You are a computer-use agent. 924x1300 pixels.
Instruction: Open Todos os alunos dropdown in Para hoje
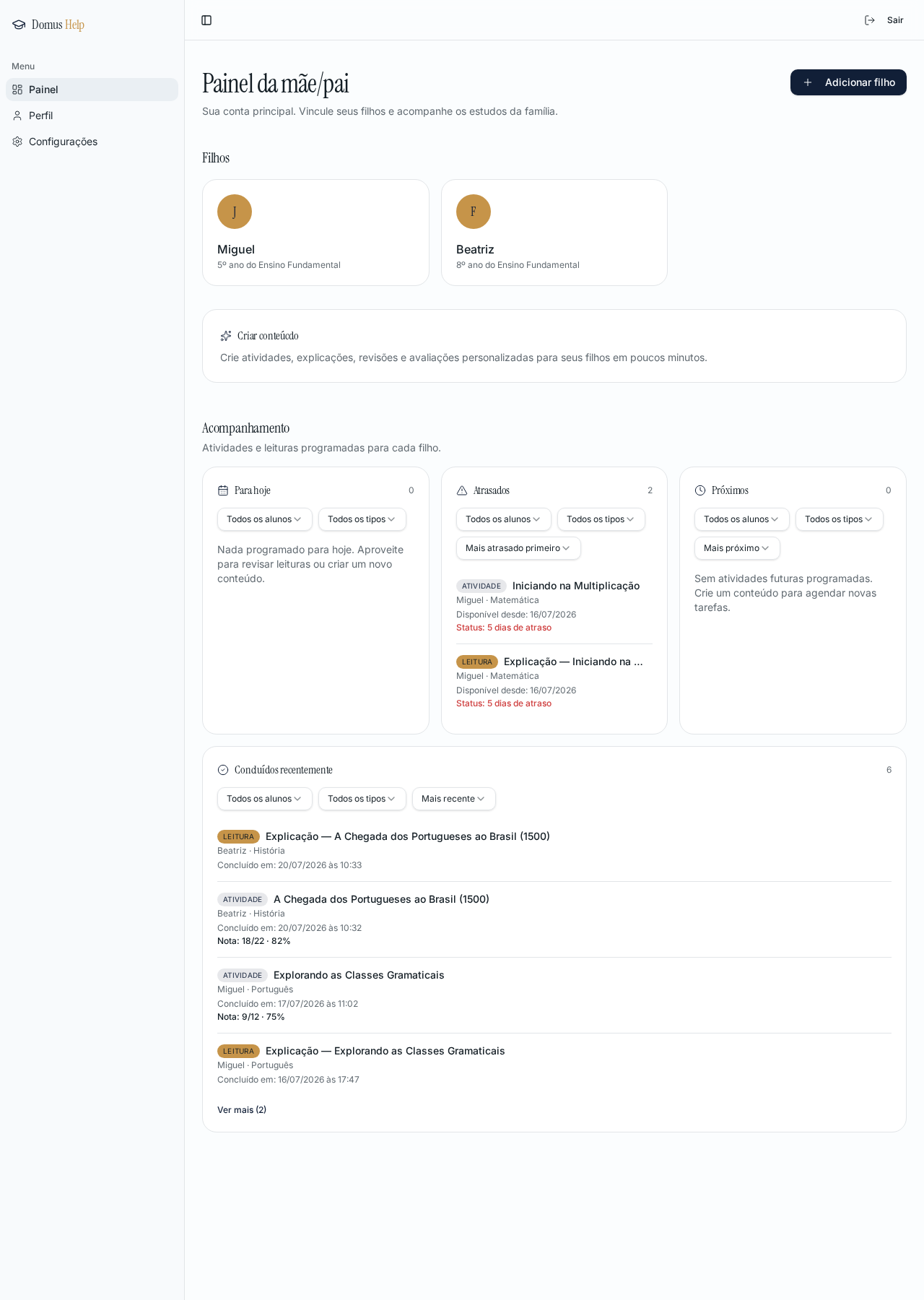click(x=265, y=519)
